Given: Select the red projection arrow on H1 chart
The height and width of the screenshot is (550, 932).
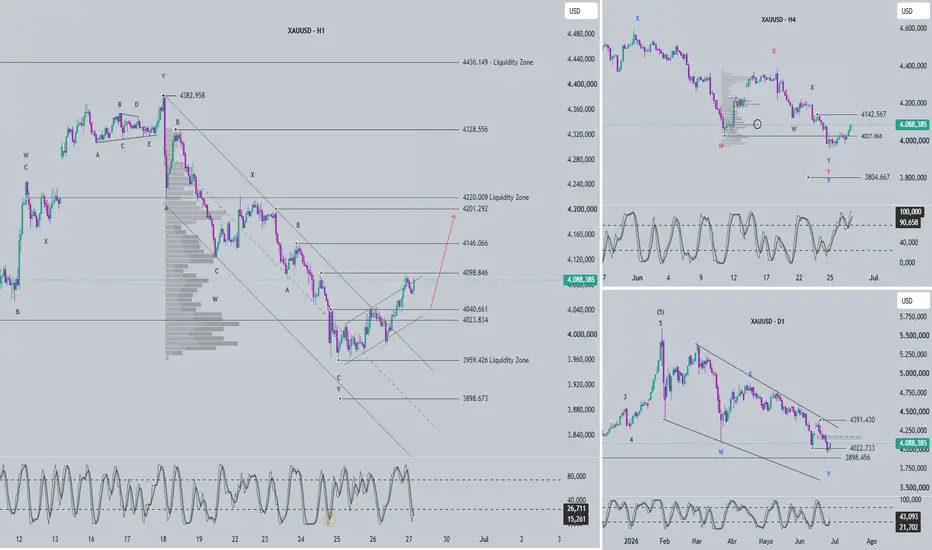Looking at the screenshot, I should point(442,261).
